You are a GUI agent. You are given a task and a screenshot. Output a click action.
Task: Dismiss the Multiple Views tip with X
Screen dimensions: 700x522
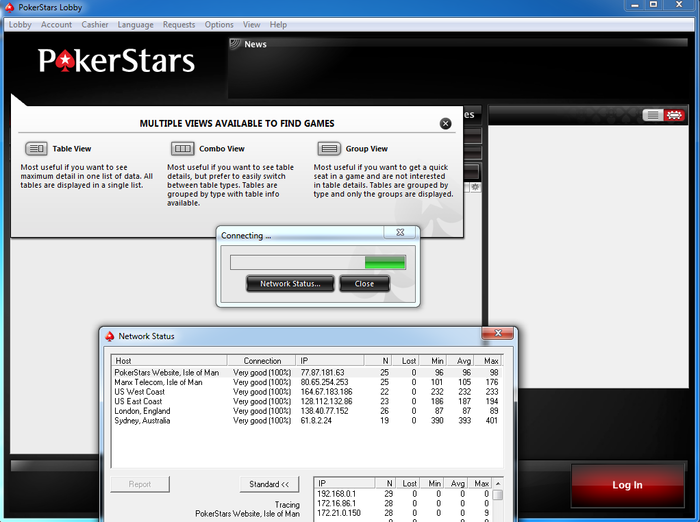tap(445, 124)
